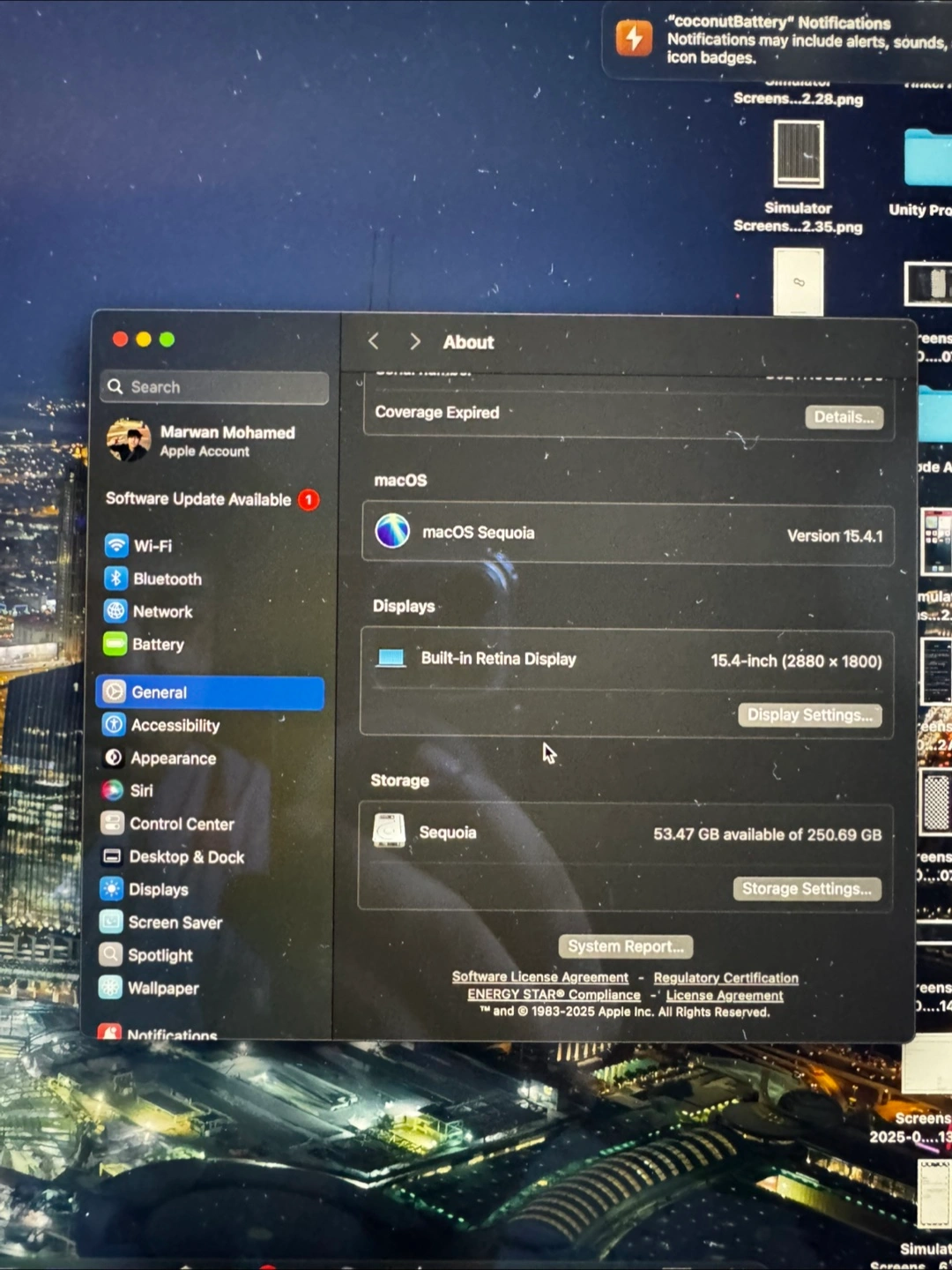Go back with the left chevron
Screen dimensions: 952x1270
point(374,340)
